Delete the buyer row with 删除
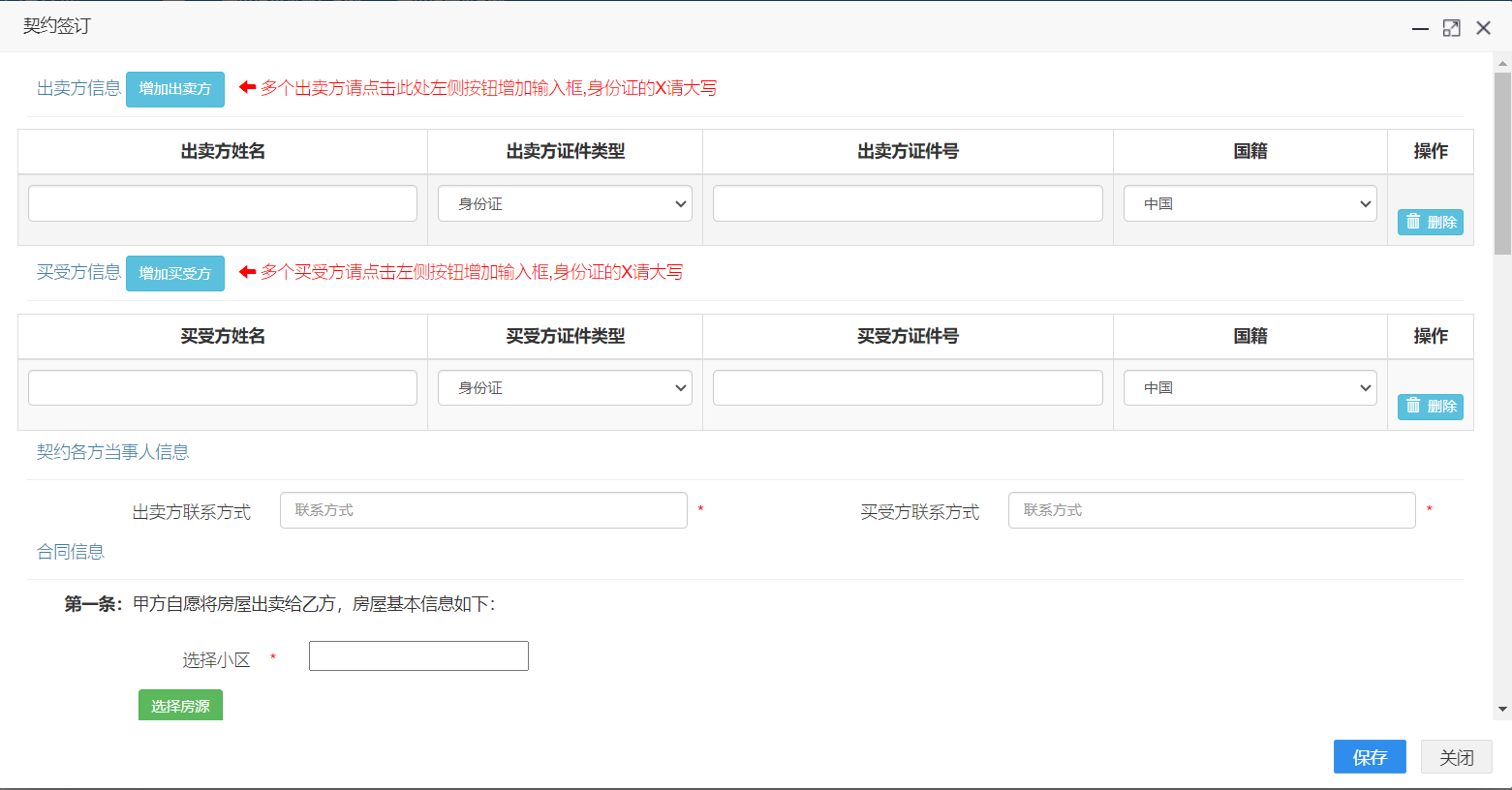 coord(1431,407)
